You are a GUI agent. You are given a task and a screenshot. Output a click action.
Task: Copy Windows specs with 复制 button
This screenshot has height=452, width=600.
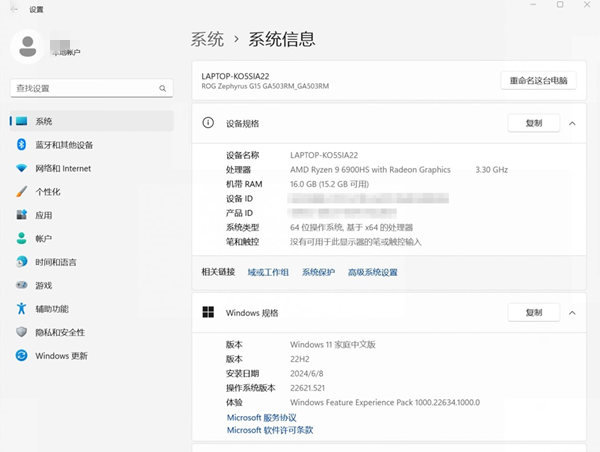click(x=534, y=312)
